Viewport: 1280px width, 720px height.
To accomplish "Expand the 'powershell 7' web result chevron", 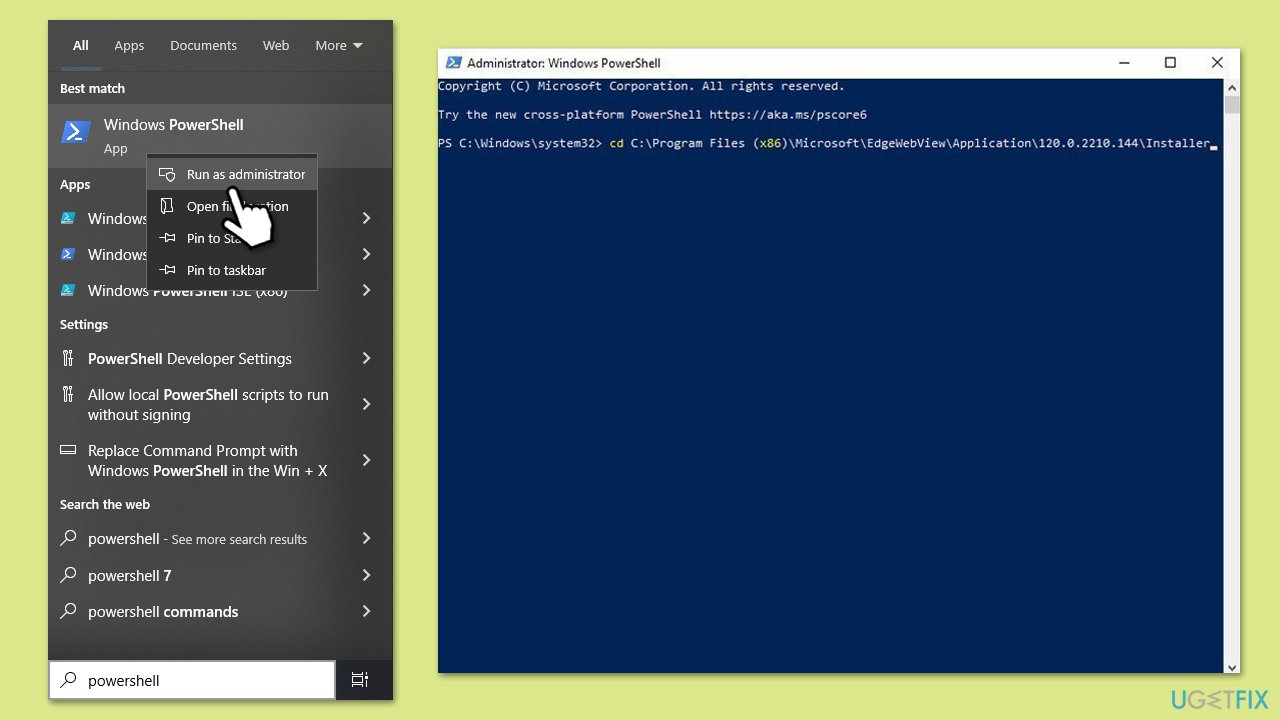I will coord(366,575).
